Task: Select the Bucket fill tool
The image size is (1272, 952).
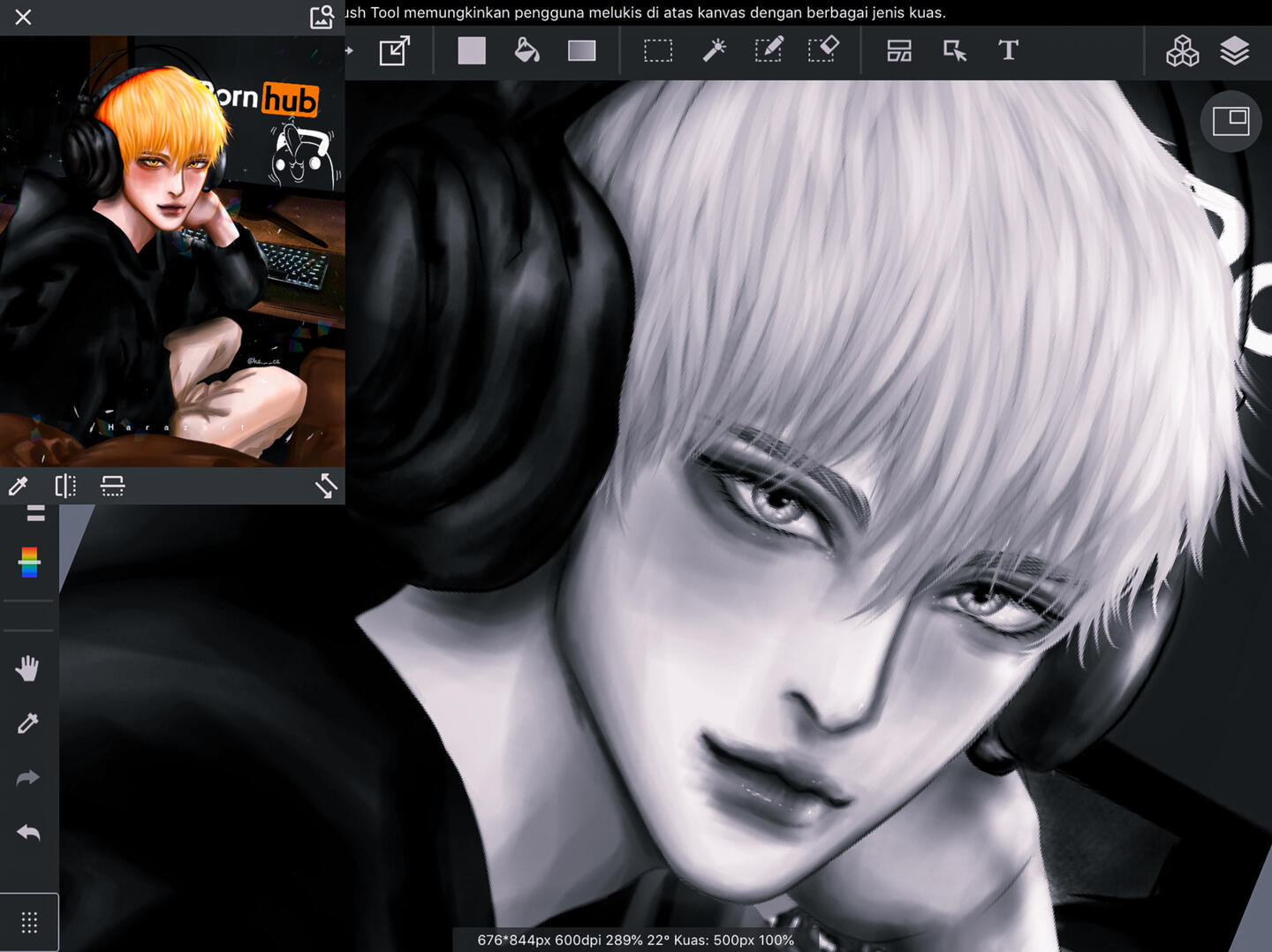Action: tap(526, 50)
